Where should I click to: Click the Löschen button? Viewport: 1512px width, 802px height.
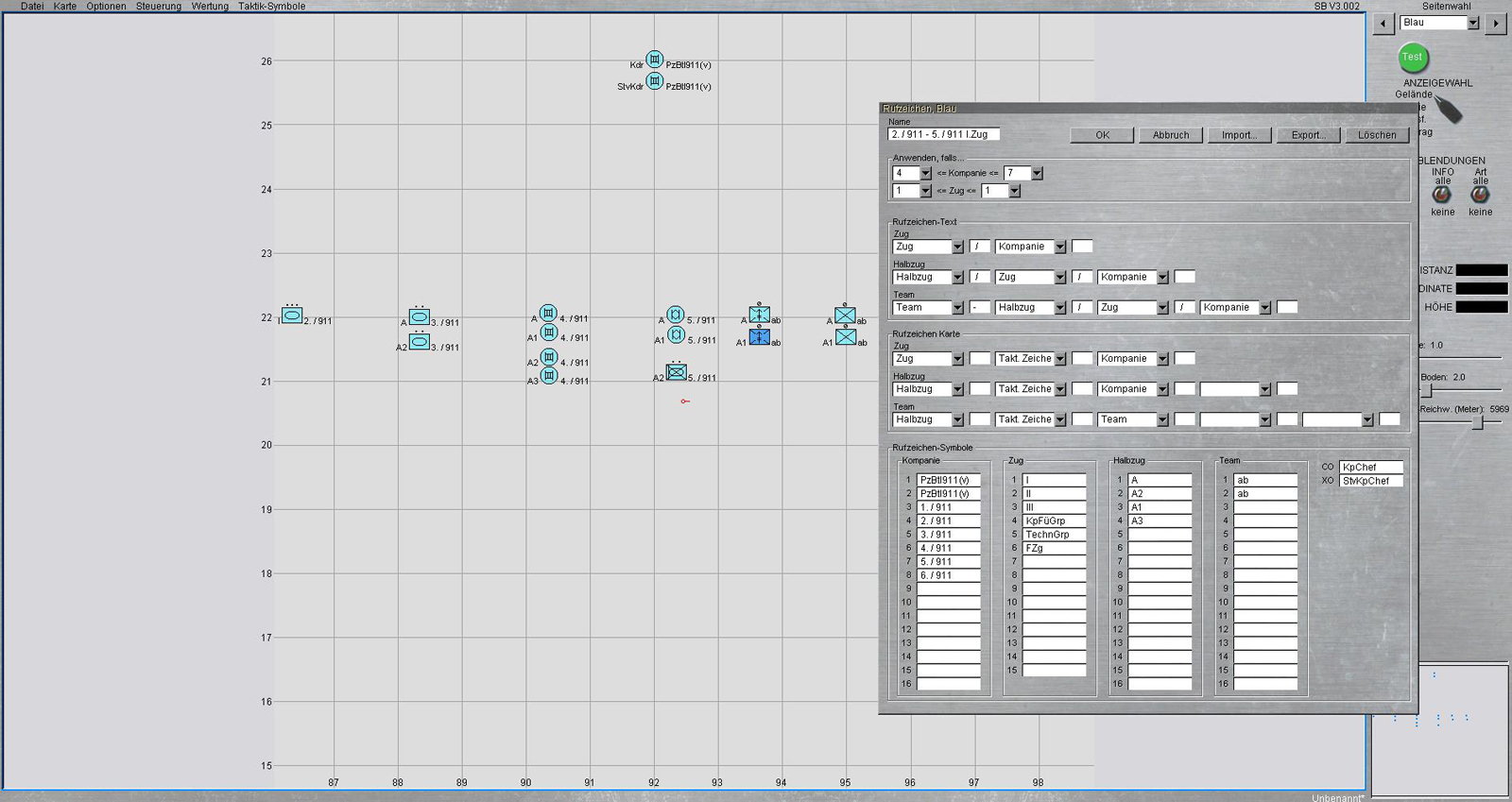coord(1377,135)
